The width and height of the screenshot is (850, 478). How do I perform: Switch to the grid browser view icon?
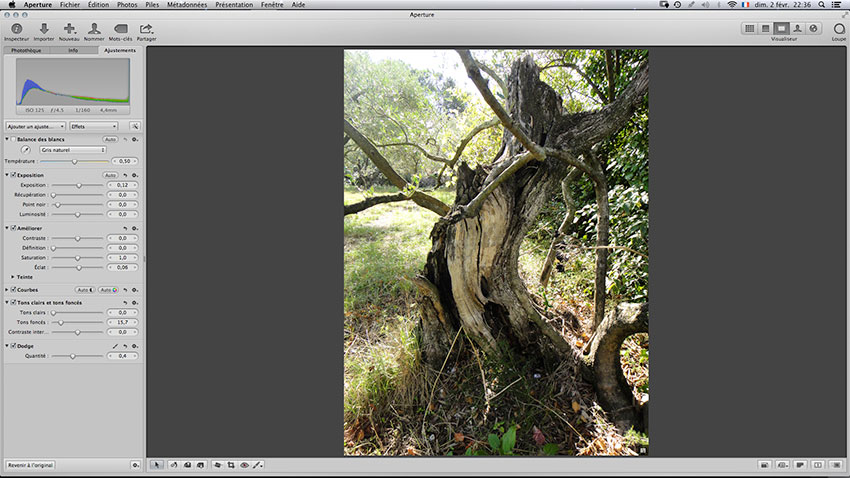click(x=749, y=28)
